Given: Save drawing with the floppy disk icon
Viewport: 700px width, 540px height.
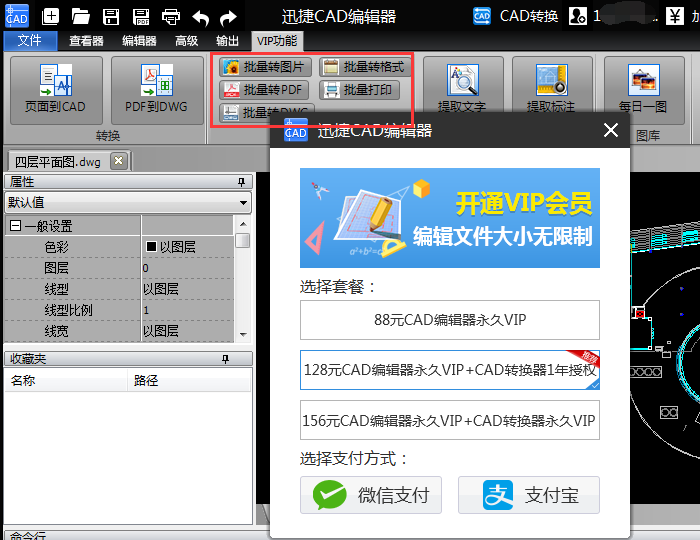Looking at the screenshot, I should [x=111, y=17].
